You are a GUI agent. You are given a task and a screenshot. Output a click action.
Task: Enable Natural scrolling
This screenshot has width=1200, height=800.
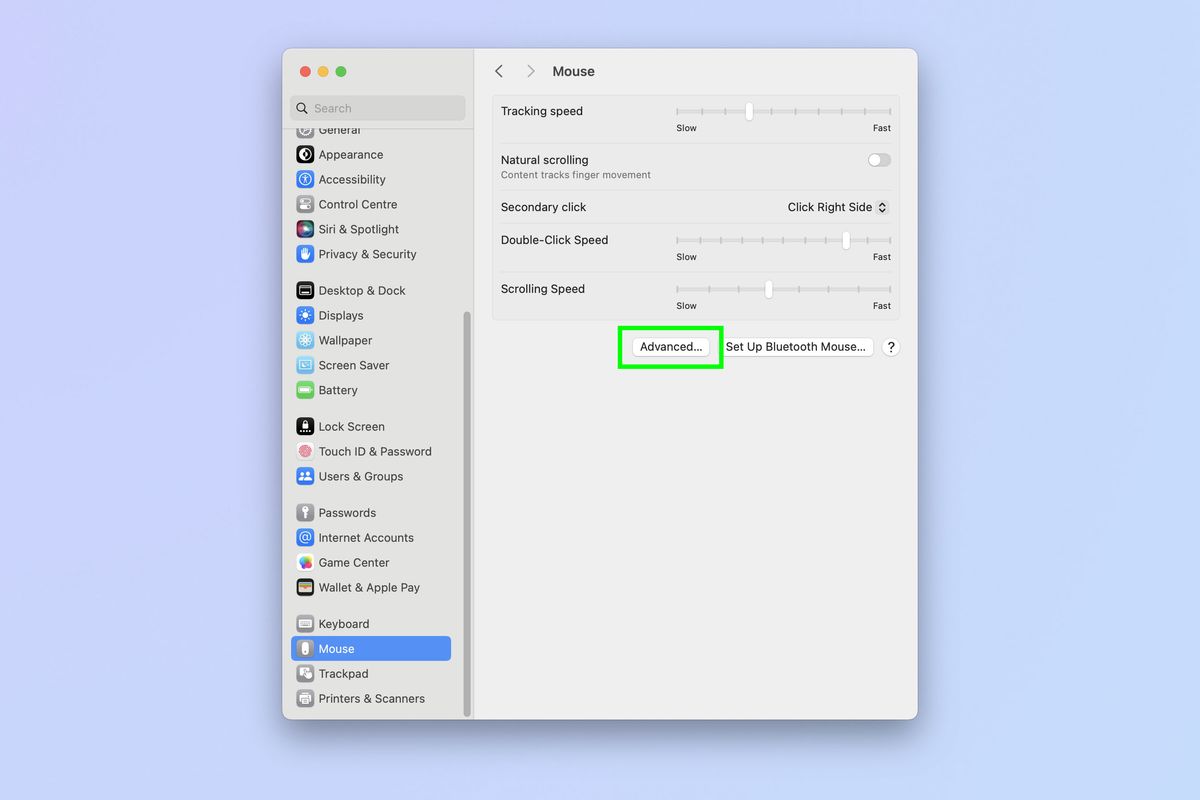[878, 160]
